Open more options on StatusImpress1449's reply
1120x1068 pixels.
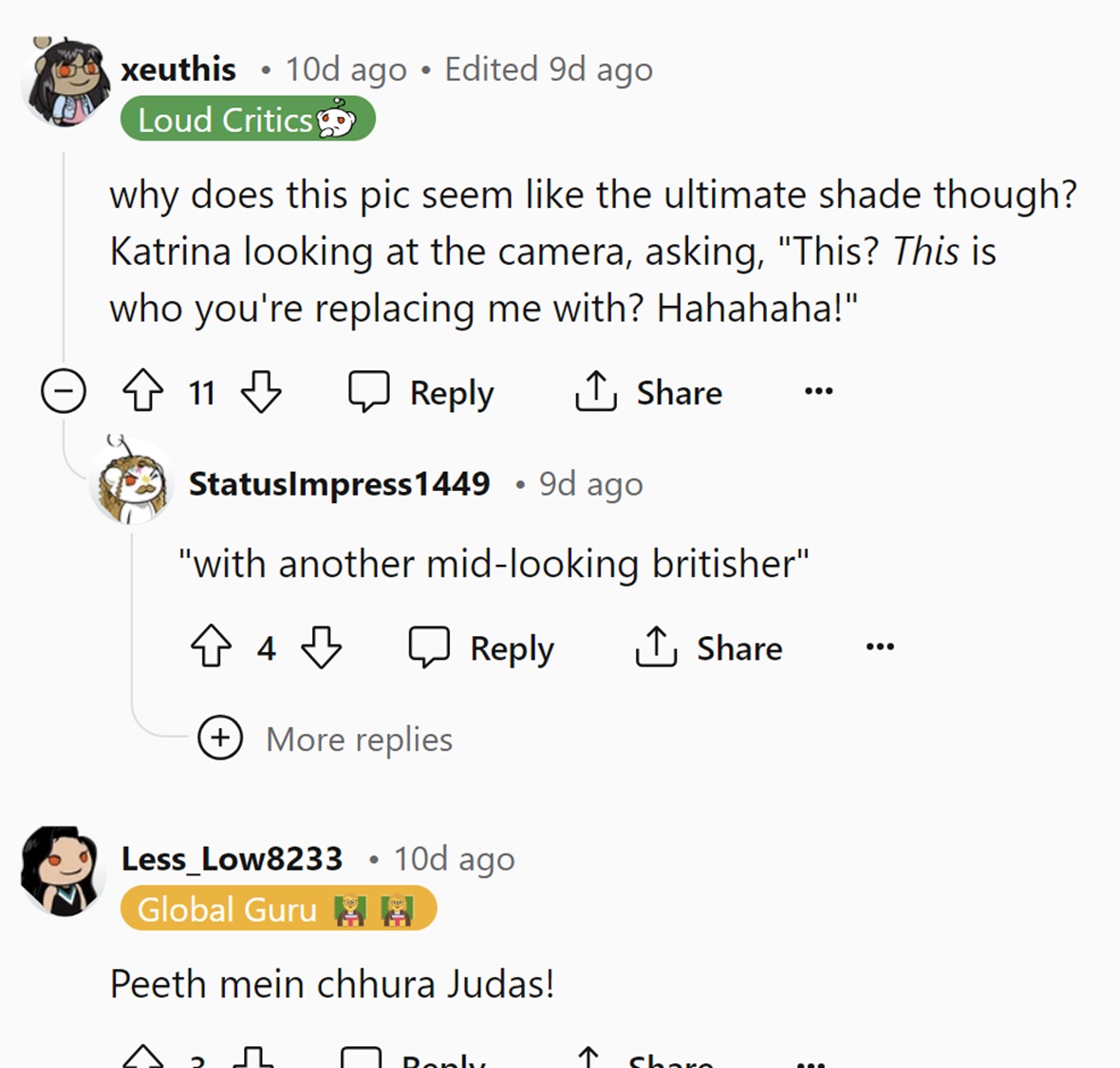879,647
